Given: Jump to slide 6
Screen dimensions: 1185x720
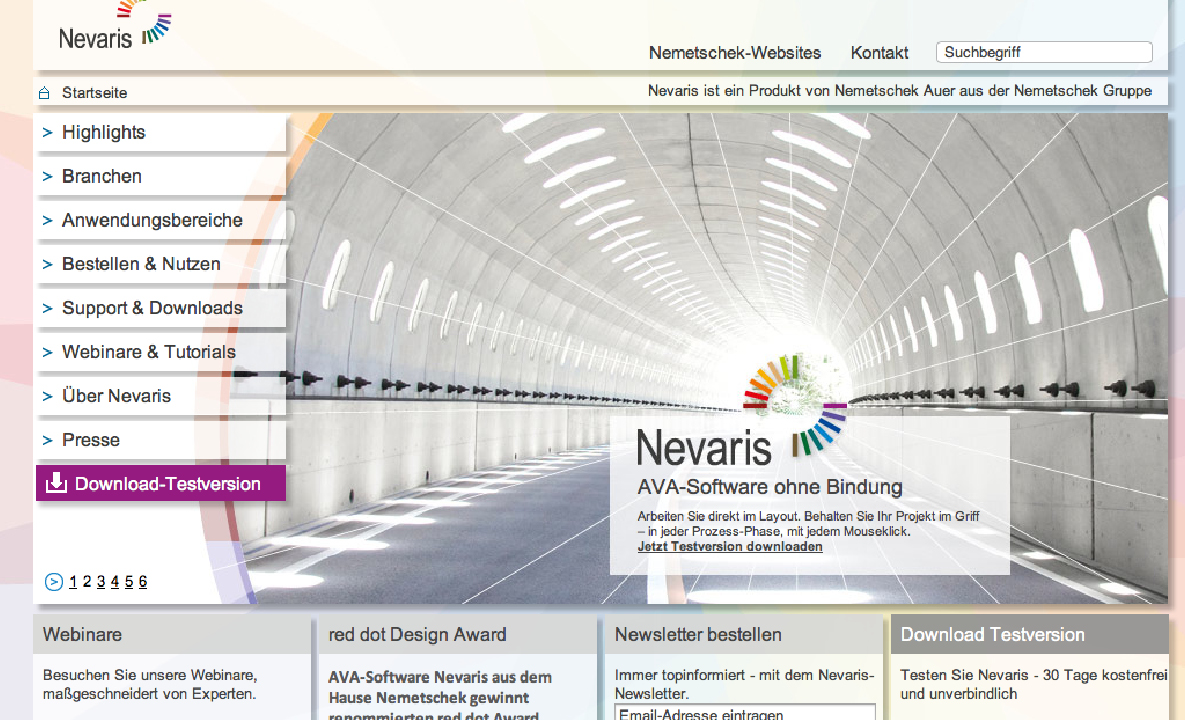Looking at the screenshot, I should coord(143,582).
